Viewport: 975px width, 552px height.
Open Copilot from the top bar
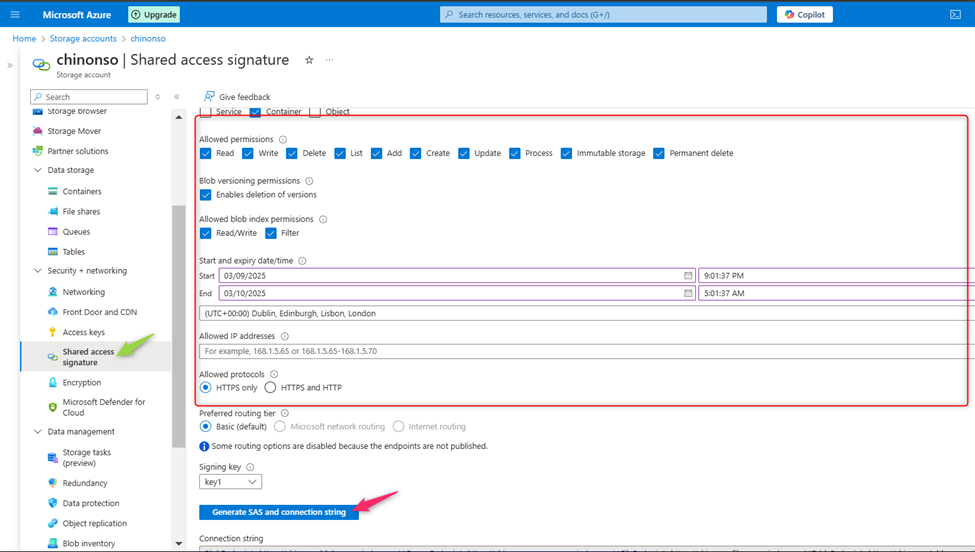(805, 14)
